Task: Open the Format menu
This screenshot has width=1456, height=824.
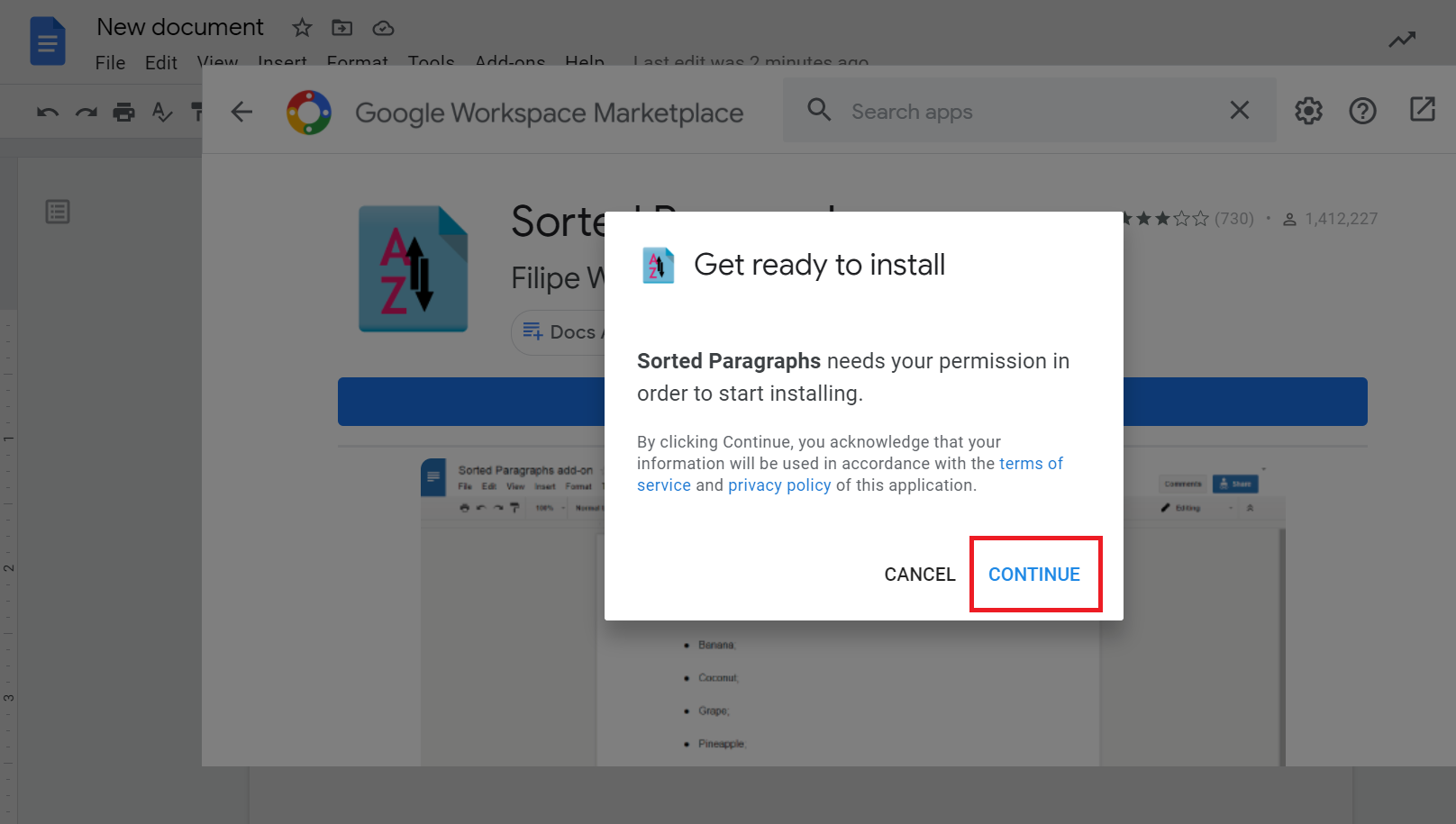Action: click(358, 60)
